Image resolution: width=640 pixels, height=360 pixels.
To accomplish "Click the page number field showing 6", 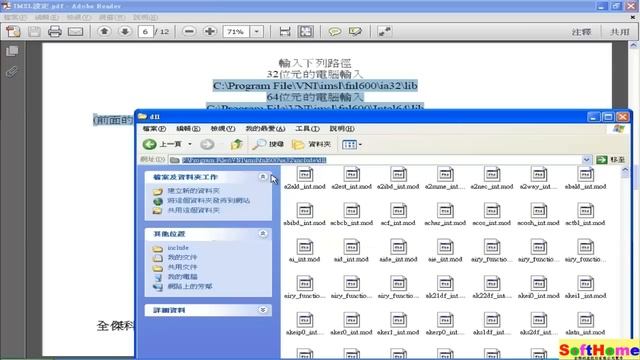I will [x=145, y=31].
